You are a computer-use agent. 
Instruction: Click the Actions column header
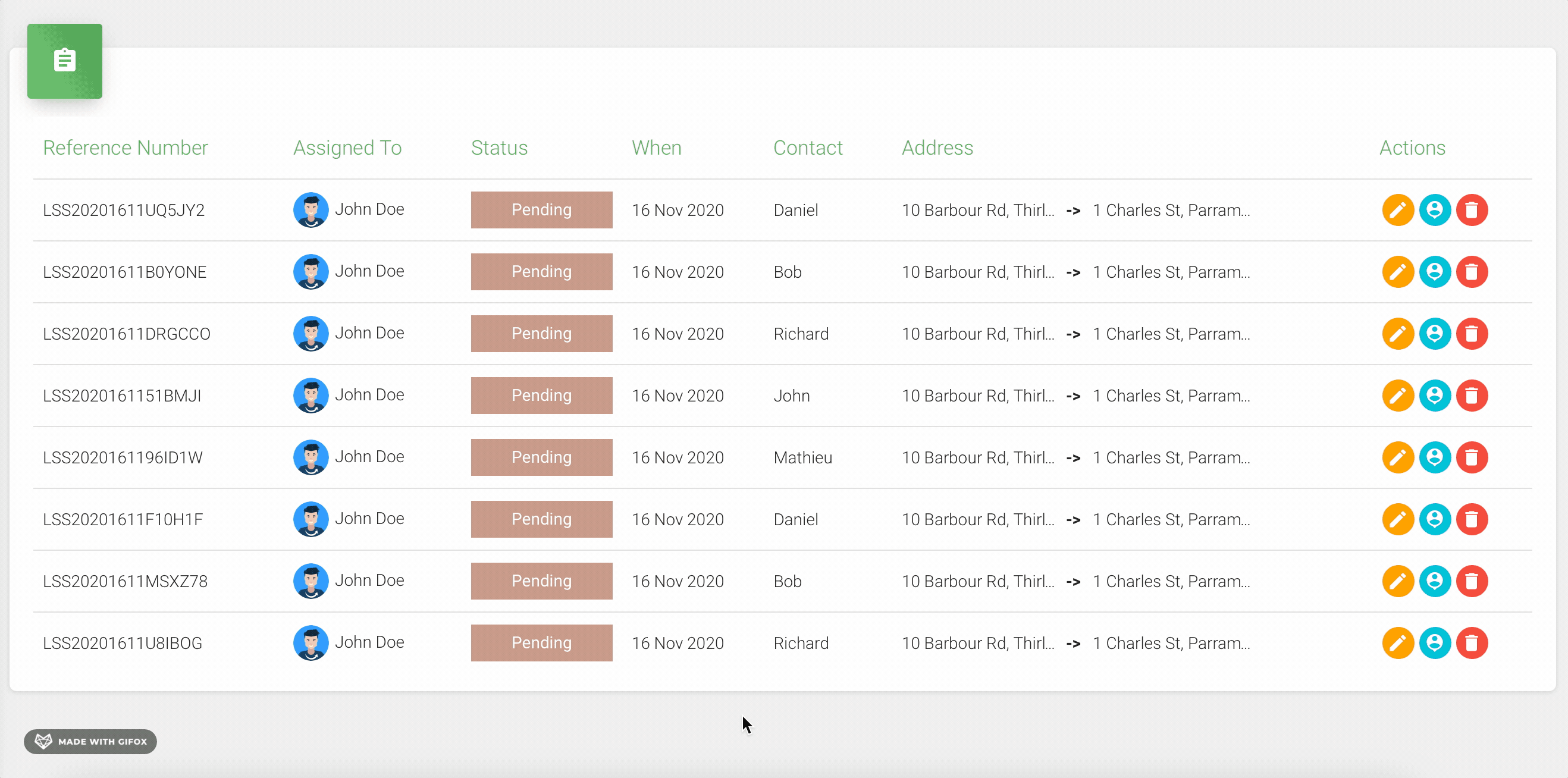(x=1412, y=148)
